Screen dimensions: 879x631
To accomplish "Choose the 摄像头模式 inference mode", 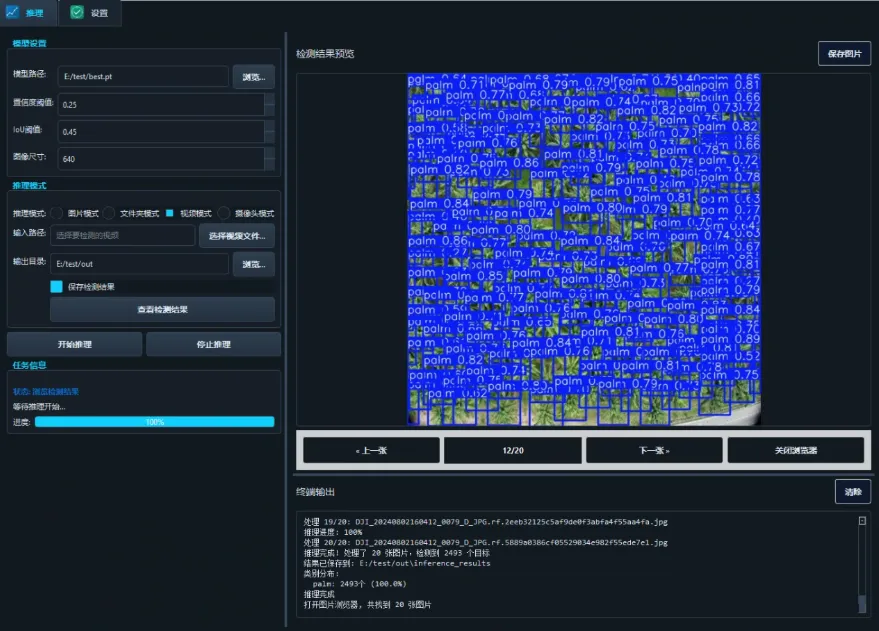I will click(x=224, y=213).
